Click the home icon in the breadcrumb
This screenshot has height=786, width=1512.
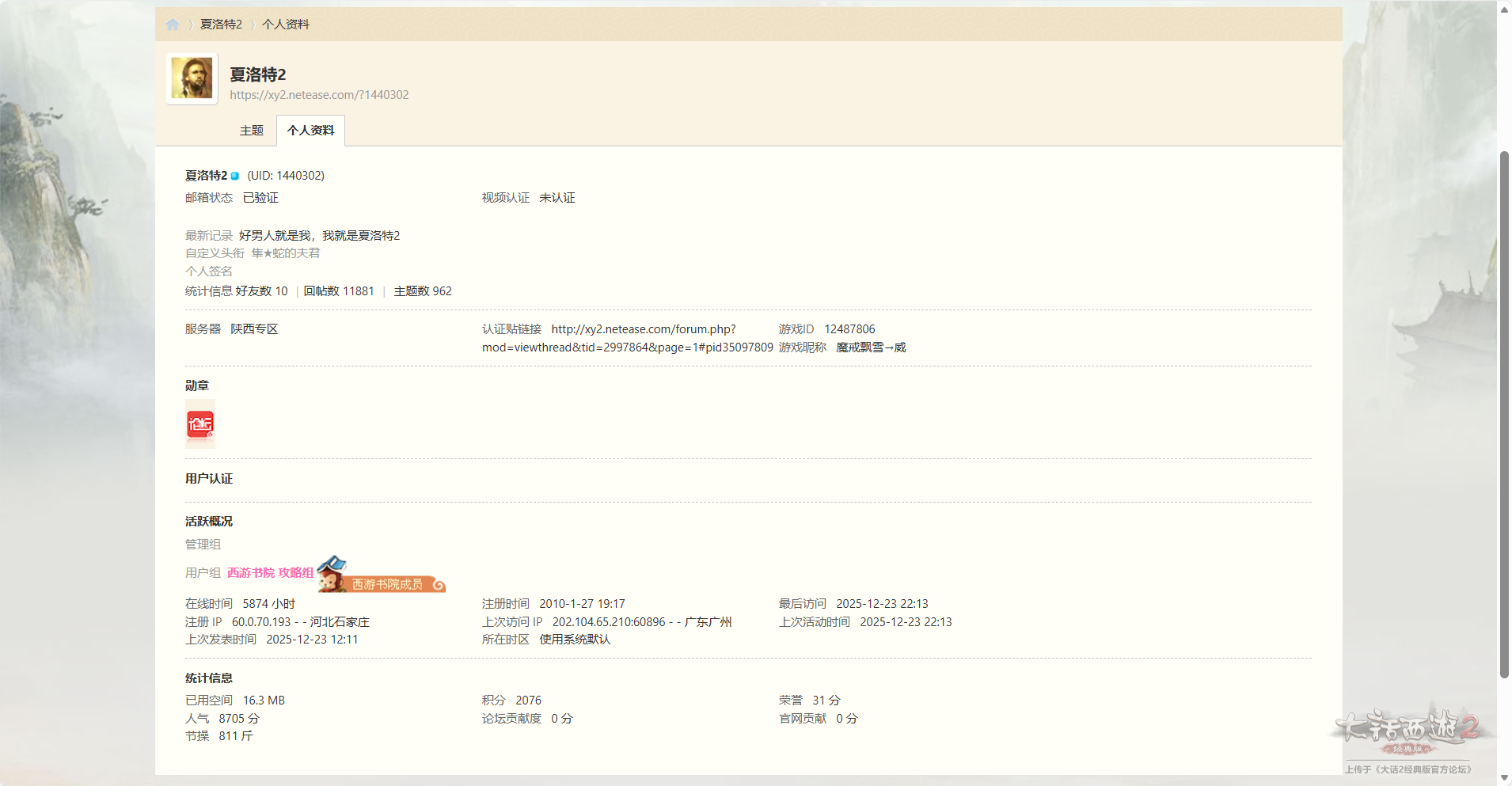[173, 25]
